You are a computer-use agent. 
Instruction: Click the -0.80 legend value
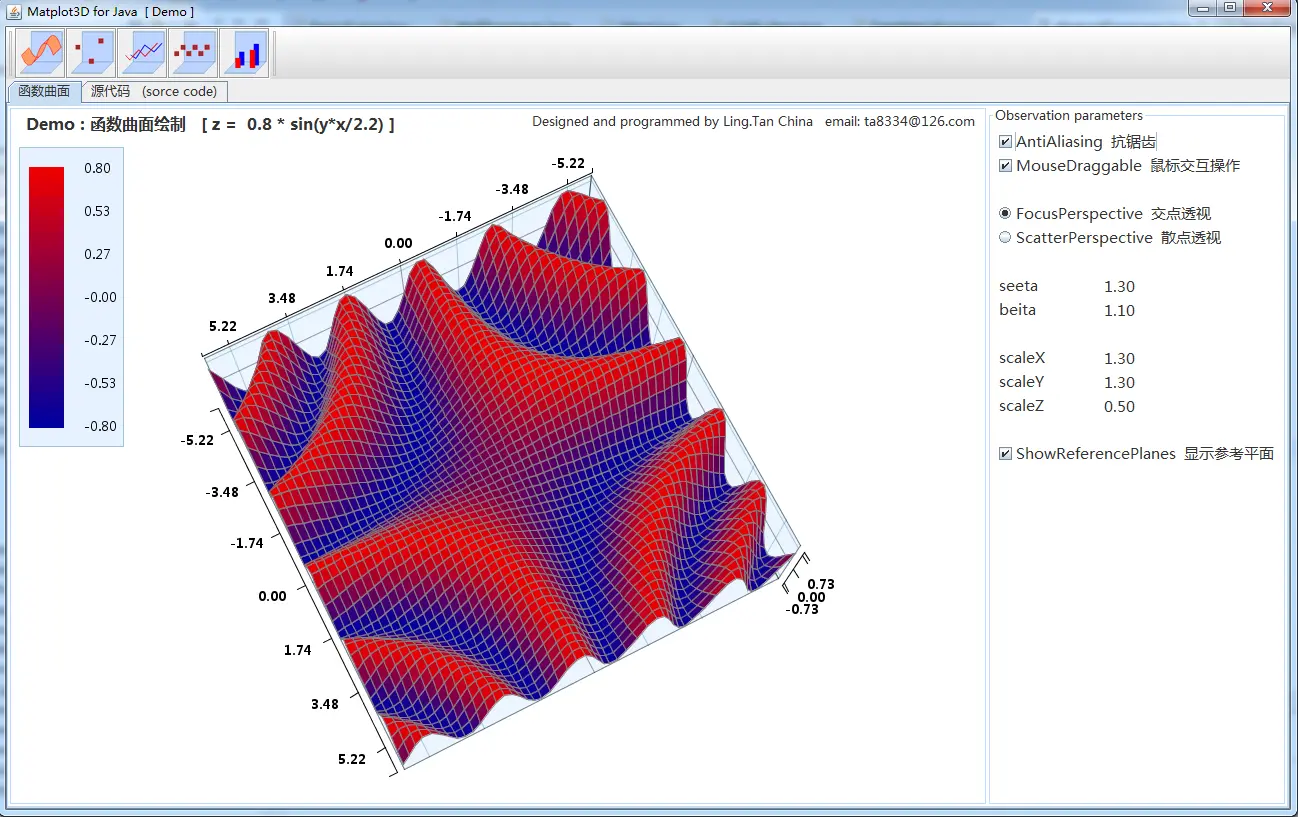tap(101, 427)
